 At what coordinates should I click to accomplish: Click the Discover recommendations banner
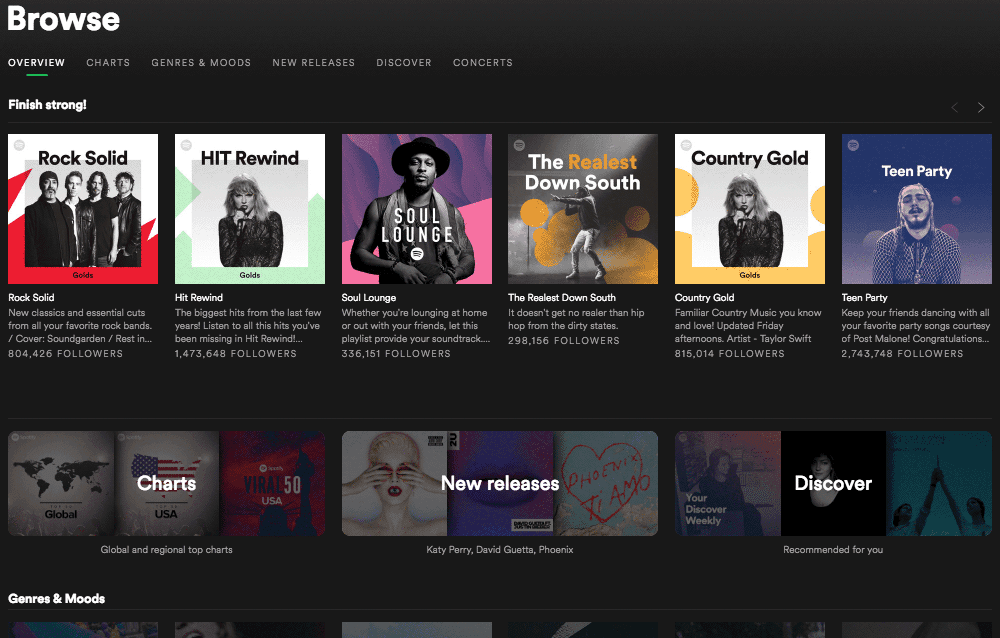point(833,483)
